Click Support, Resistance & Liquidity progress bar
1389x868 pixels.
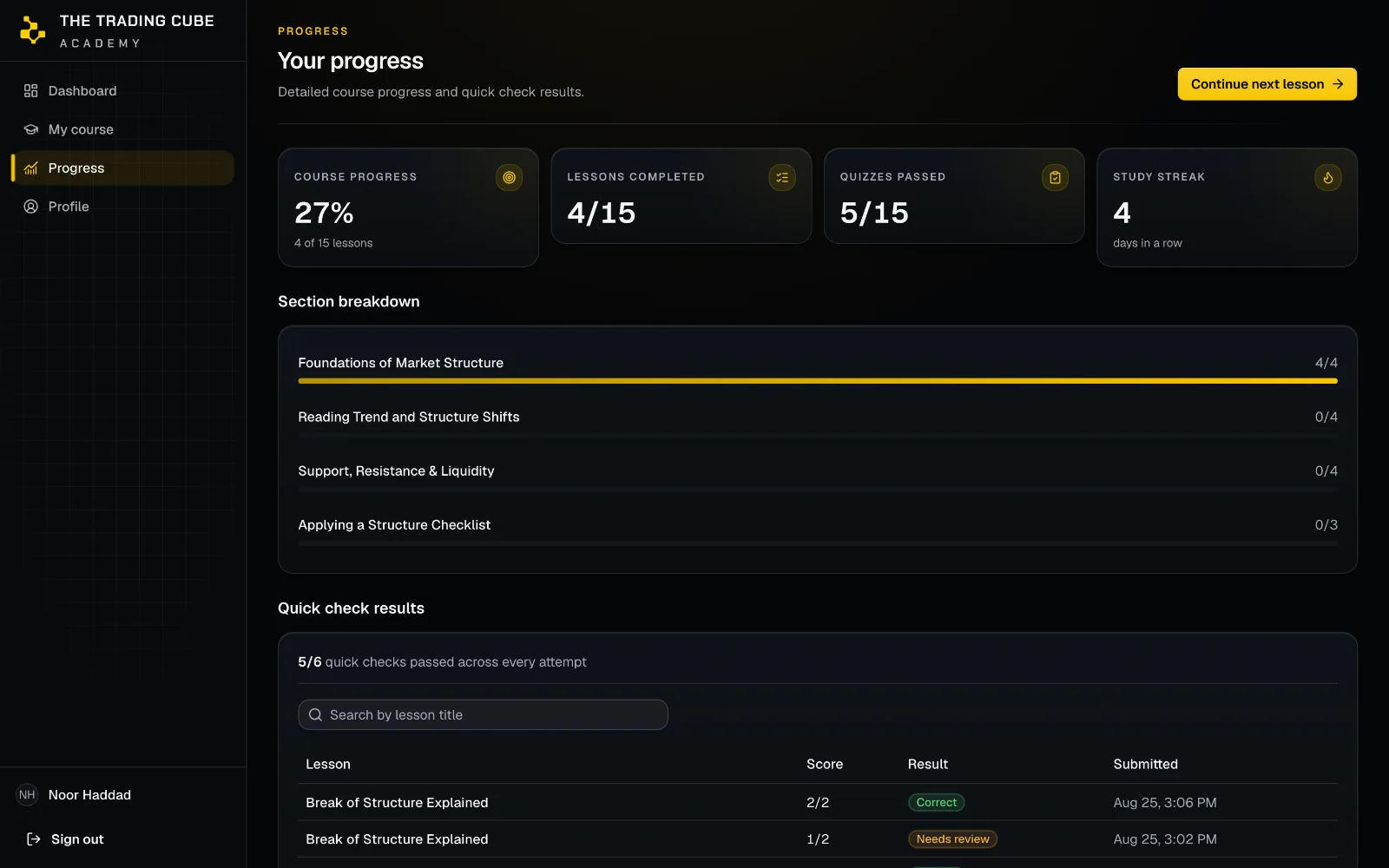(818, 490)
